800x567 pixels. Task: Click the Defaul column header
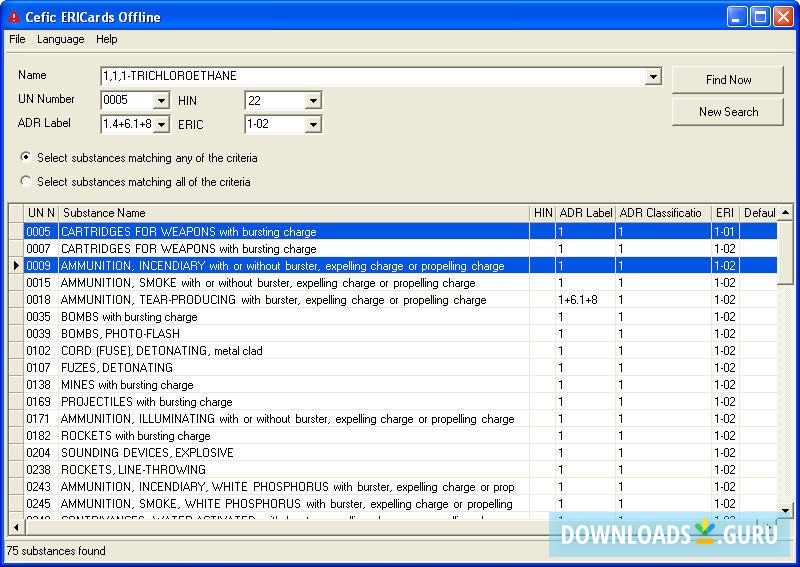tap(759, 213)
